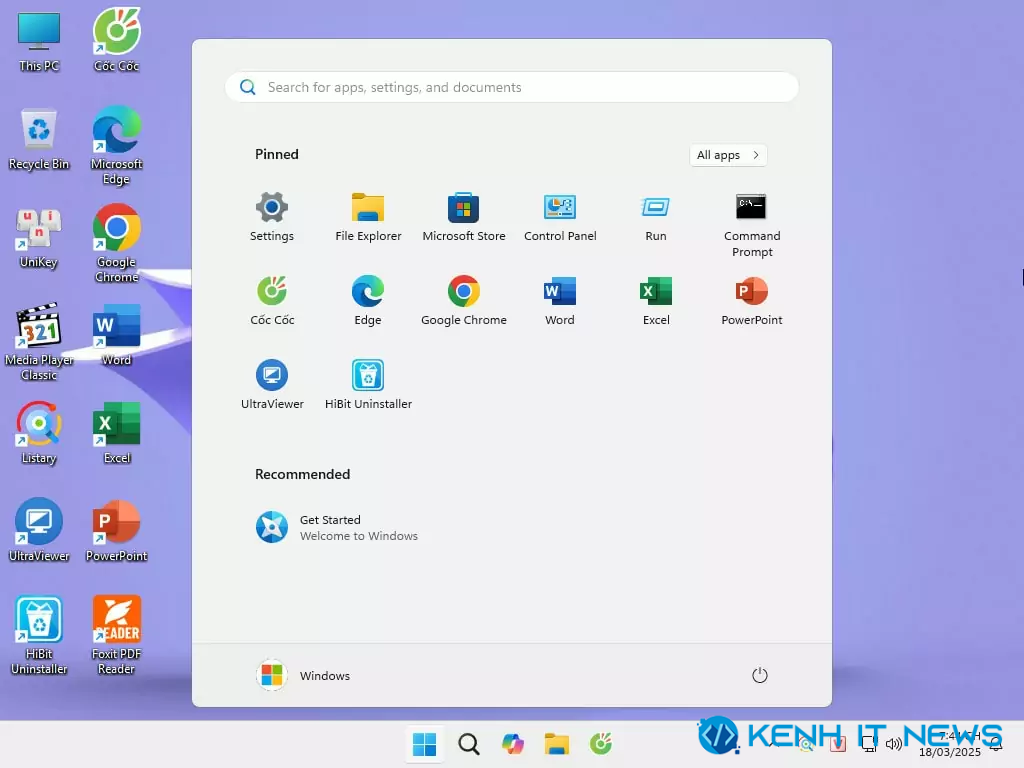Image resolution: width=1024 pixels, height=768 pixels.
Task: Select Google Chrome desktop shortcut
Action: coord(116,244)
